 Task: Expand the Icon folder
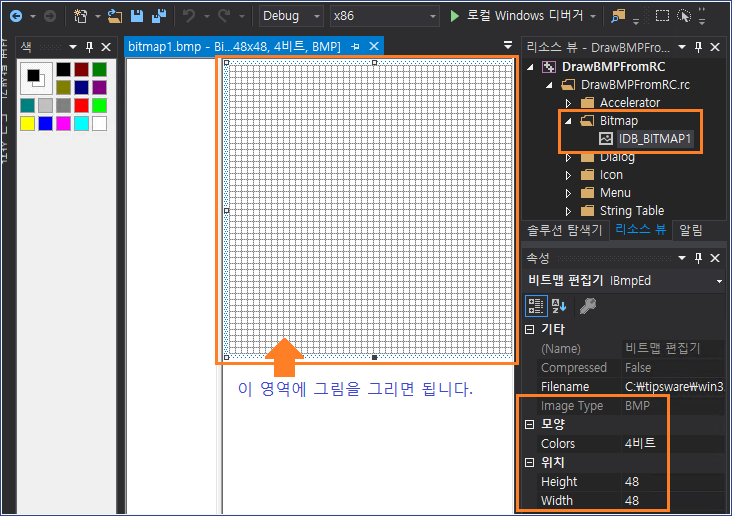coord(568,176)
